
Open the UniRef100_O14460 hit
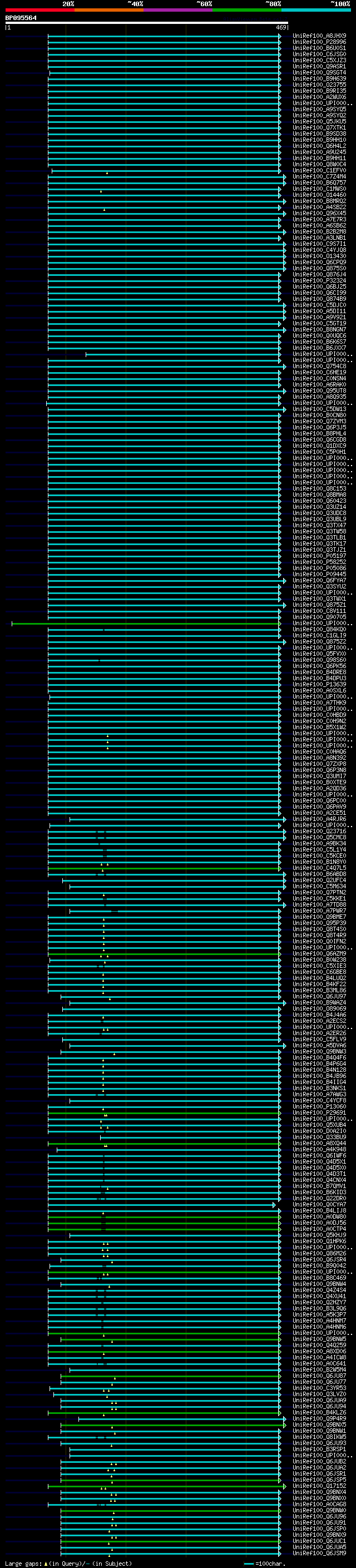[x=319, y=195]
